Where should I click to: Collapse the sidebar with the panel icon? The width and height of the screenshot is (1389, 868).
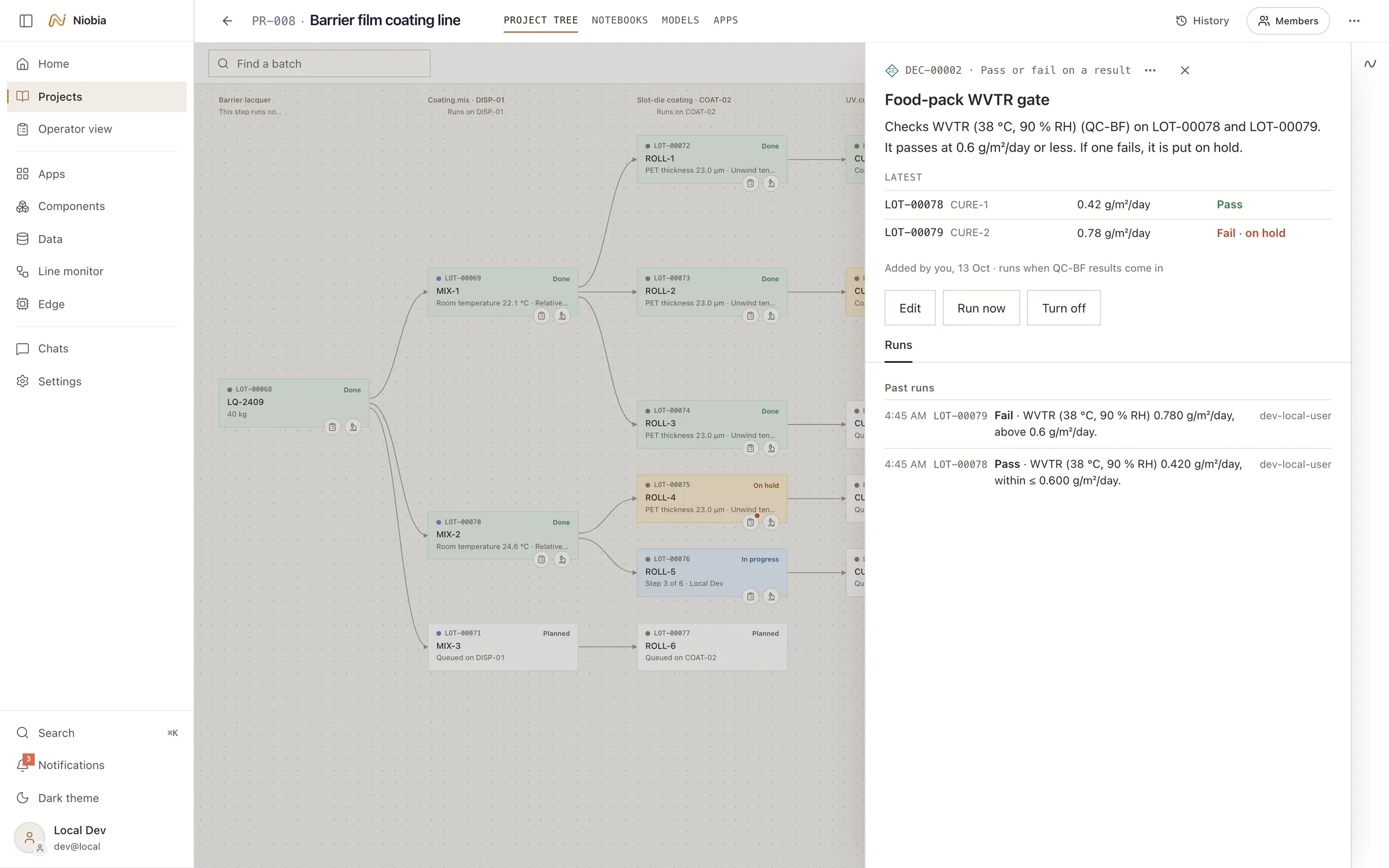point(25,20)
